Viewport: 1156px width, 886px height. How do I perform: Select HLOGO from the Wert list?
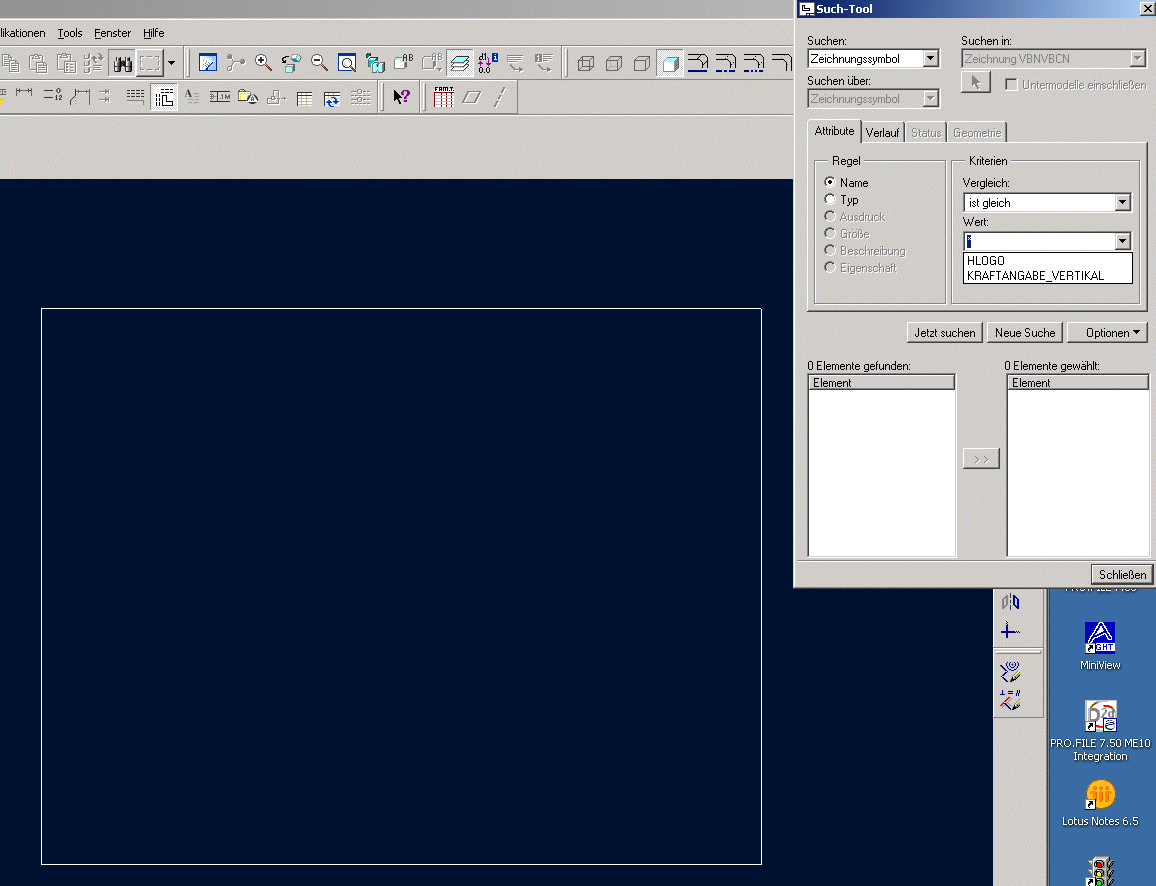(1048, 261)
